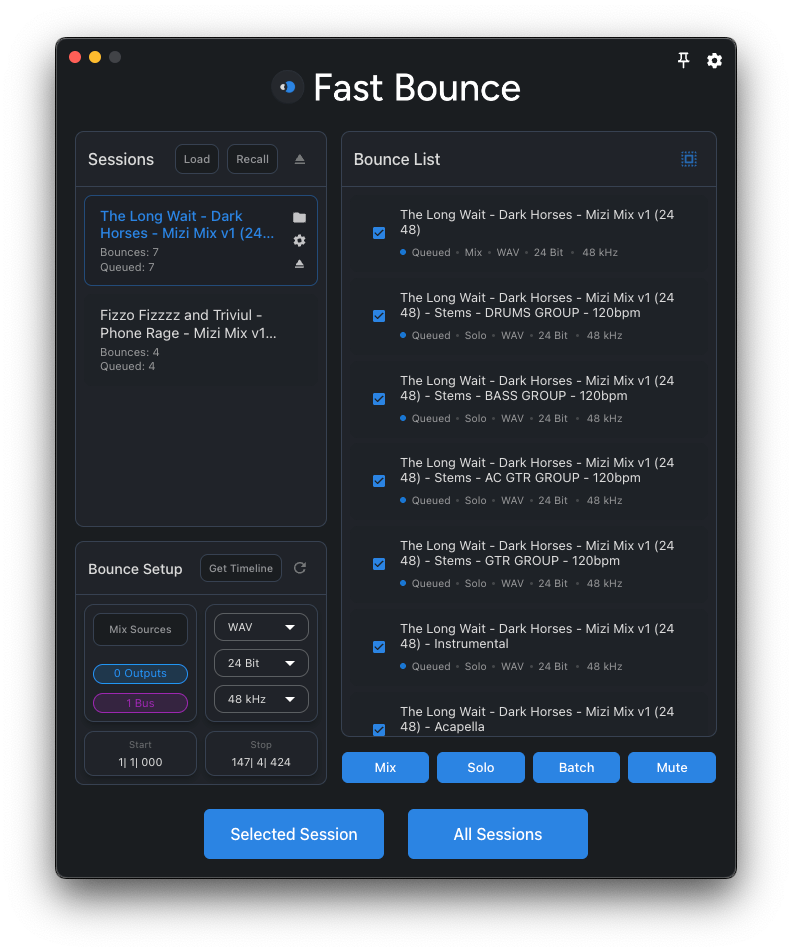
Task: Click the select-all icon in Bounce List
Action: [689, 159]
